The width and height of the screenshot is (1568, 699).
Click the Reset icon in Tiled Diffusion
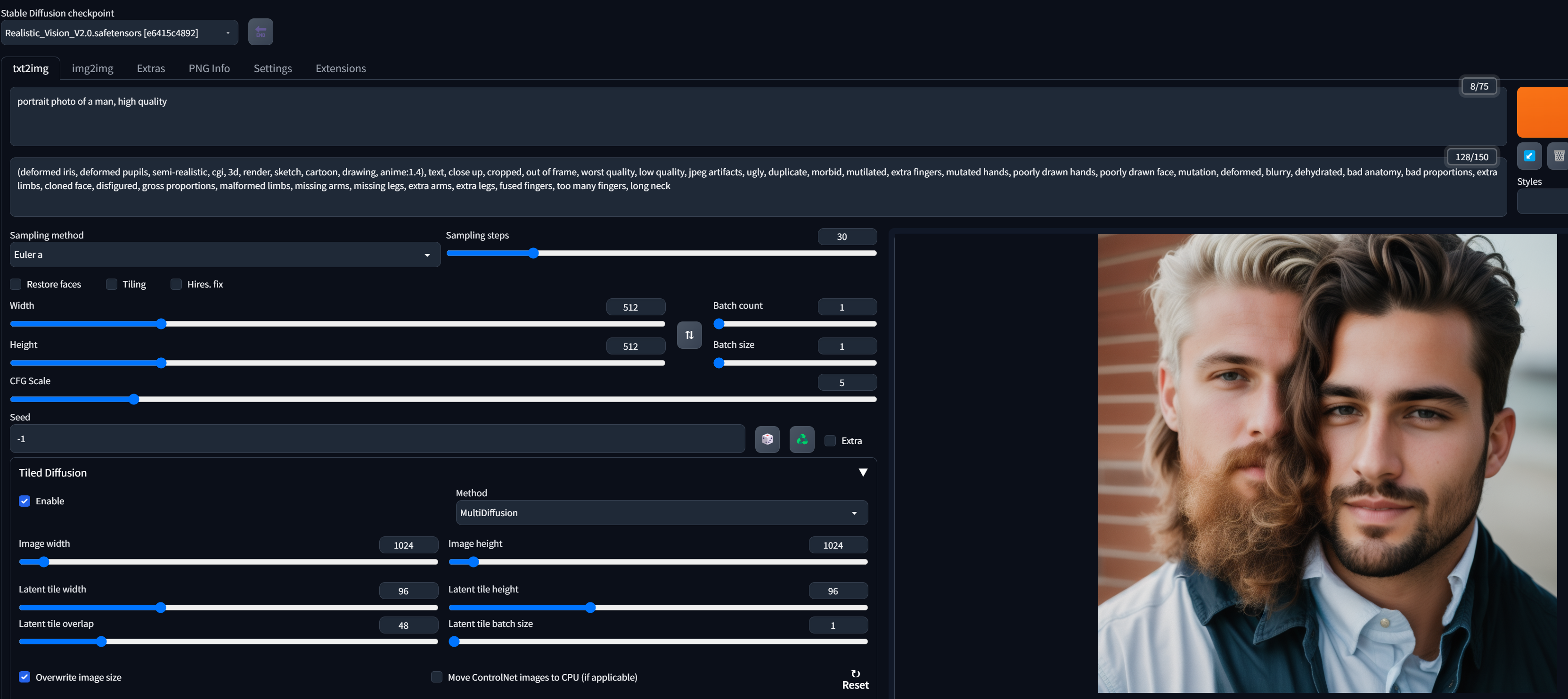[x=855, y=674]
